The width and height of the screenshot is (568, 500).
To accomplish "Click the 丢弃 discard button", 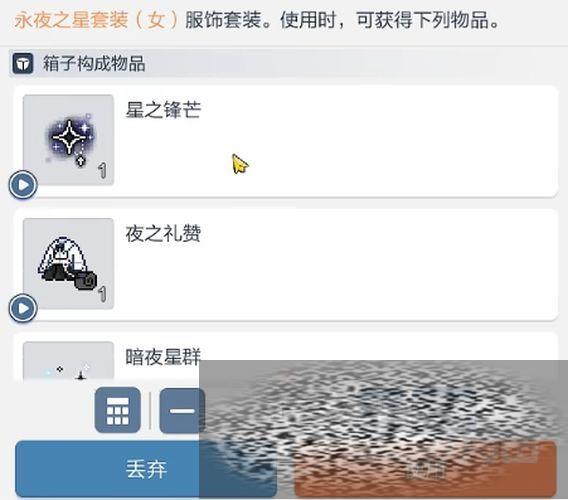I will click(x=146, y=469).
